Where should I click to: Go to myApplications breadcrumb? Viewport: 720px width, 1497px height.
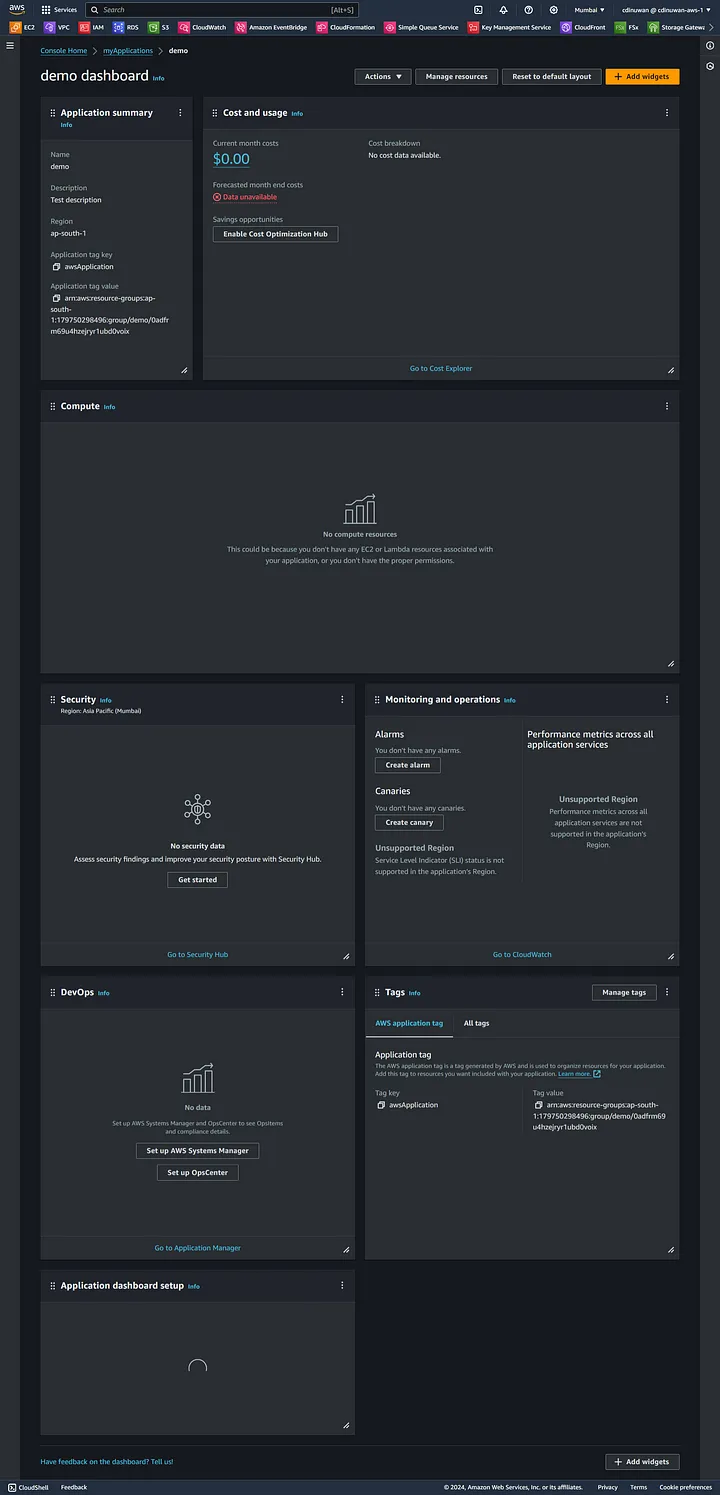[128, 50]
